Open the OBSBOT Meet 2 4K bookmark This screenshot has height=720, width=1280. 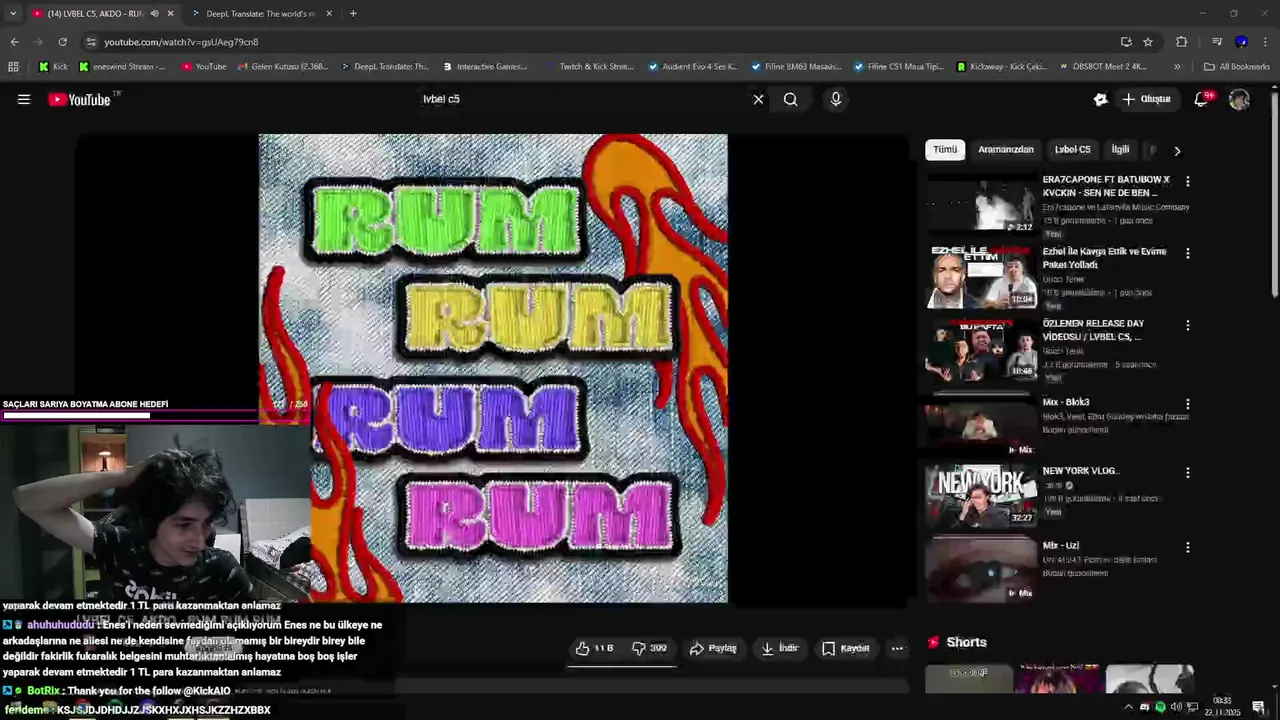pos(1103,67)
